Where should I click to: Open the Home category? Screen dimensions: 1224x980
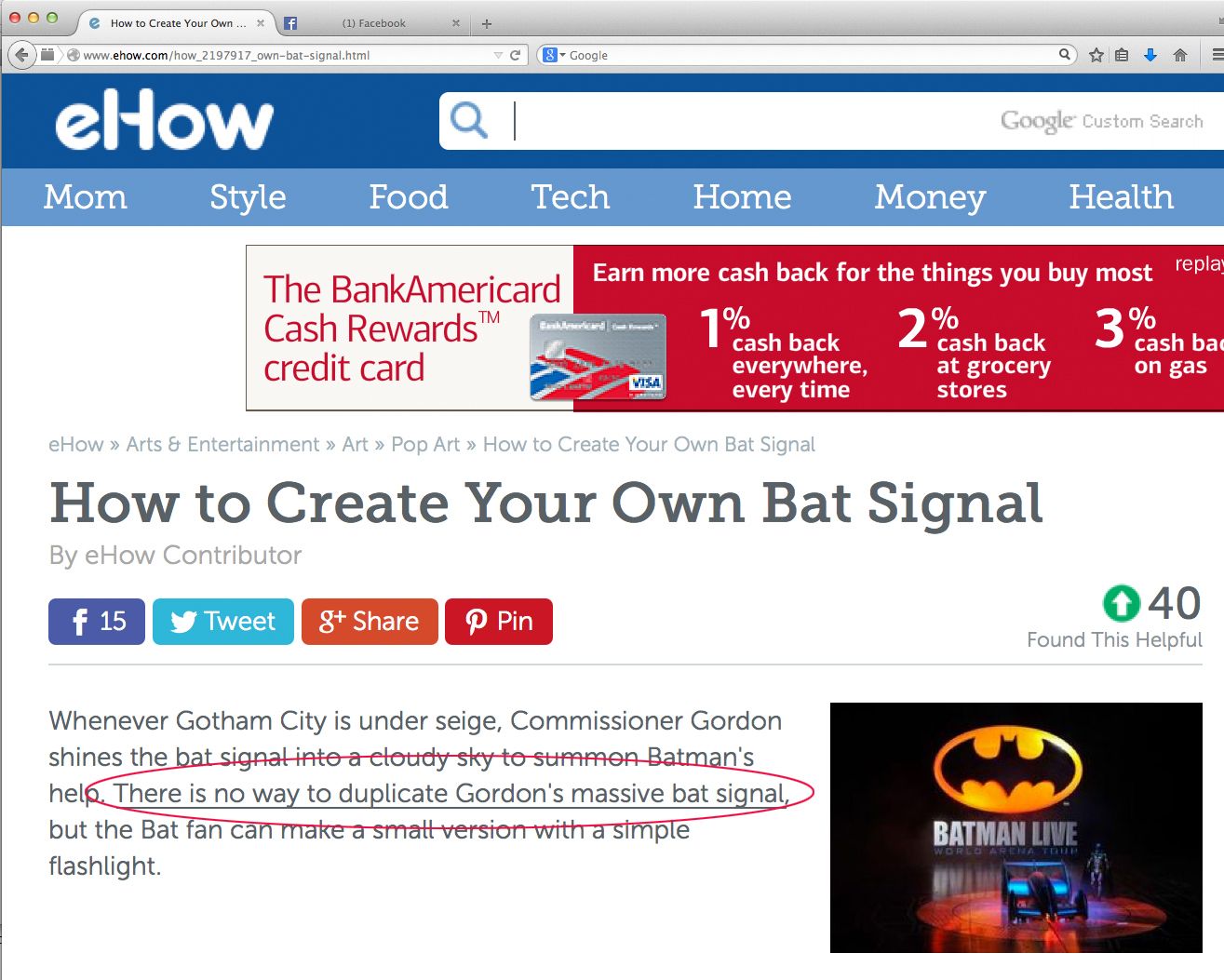[742, 197]
